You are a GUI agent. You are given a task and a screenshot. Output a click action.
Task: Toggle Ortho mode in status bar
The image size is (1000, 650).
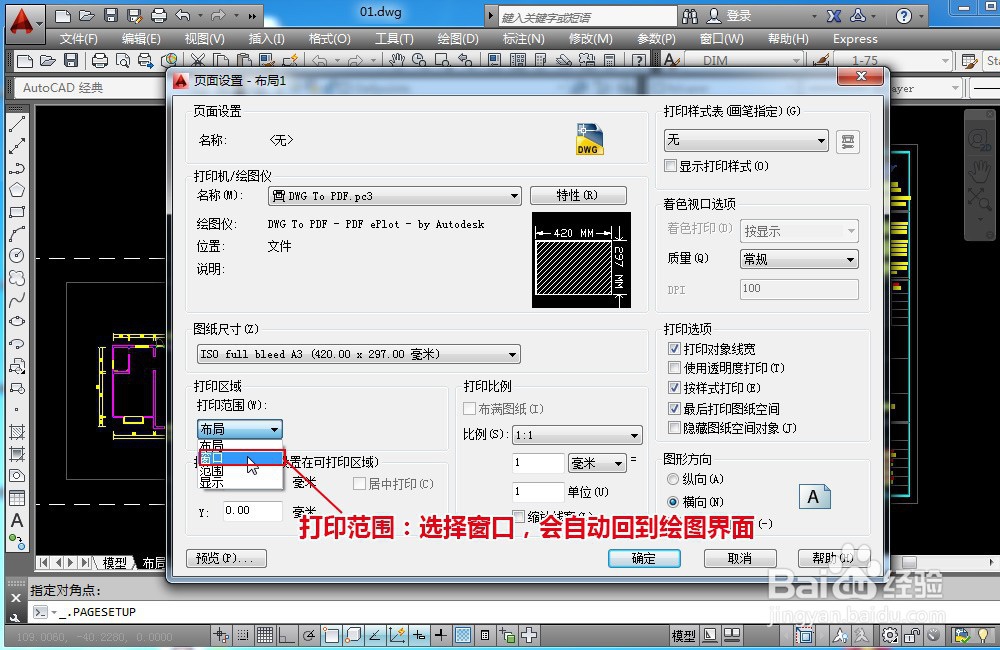point(286,635)
